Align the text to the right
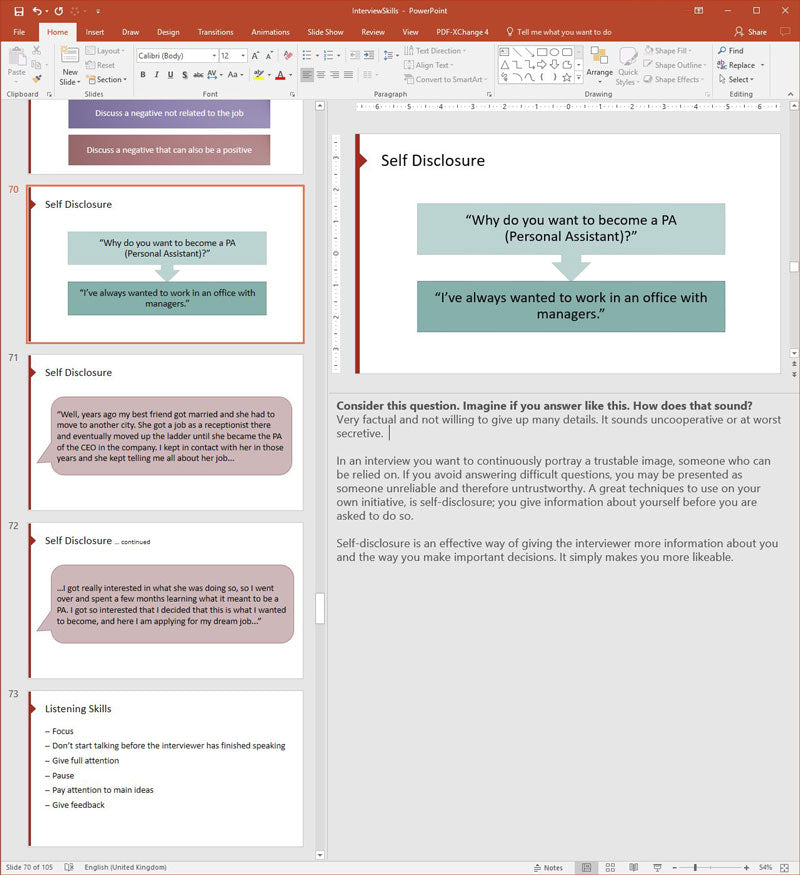 (334, 74)
